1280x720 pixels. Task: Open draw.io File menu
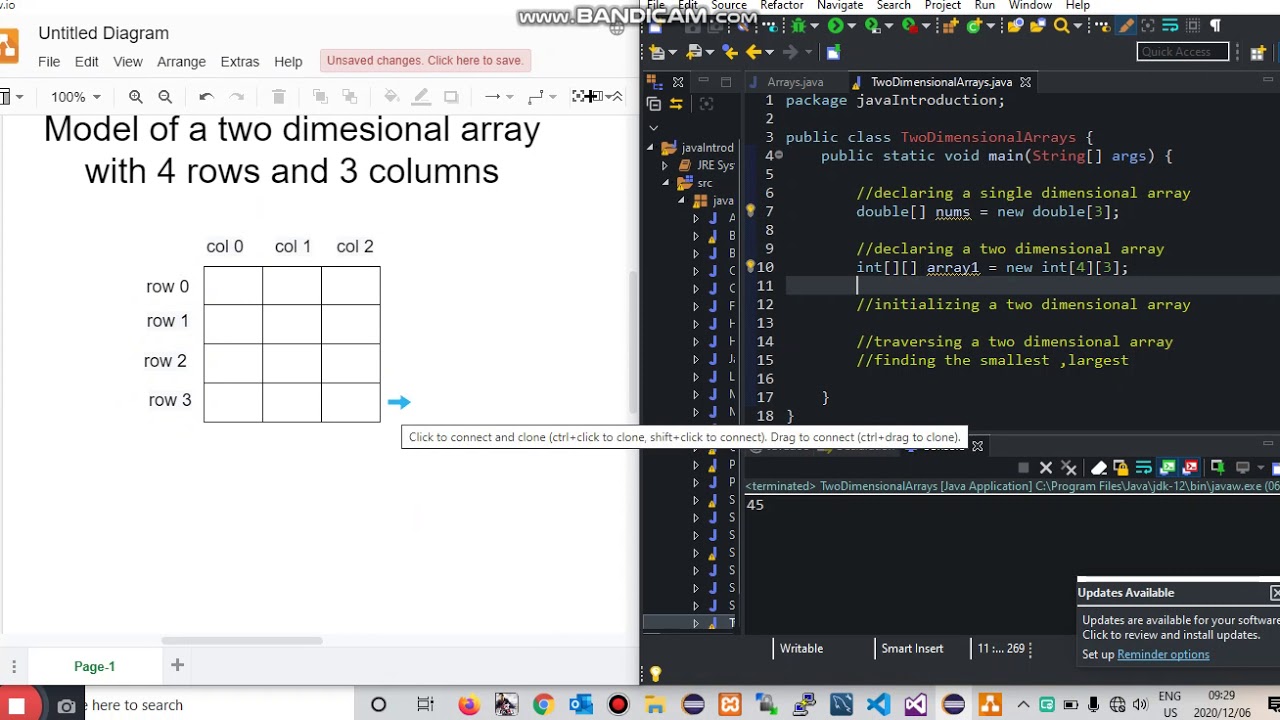click(x=49, y=62)
